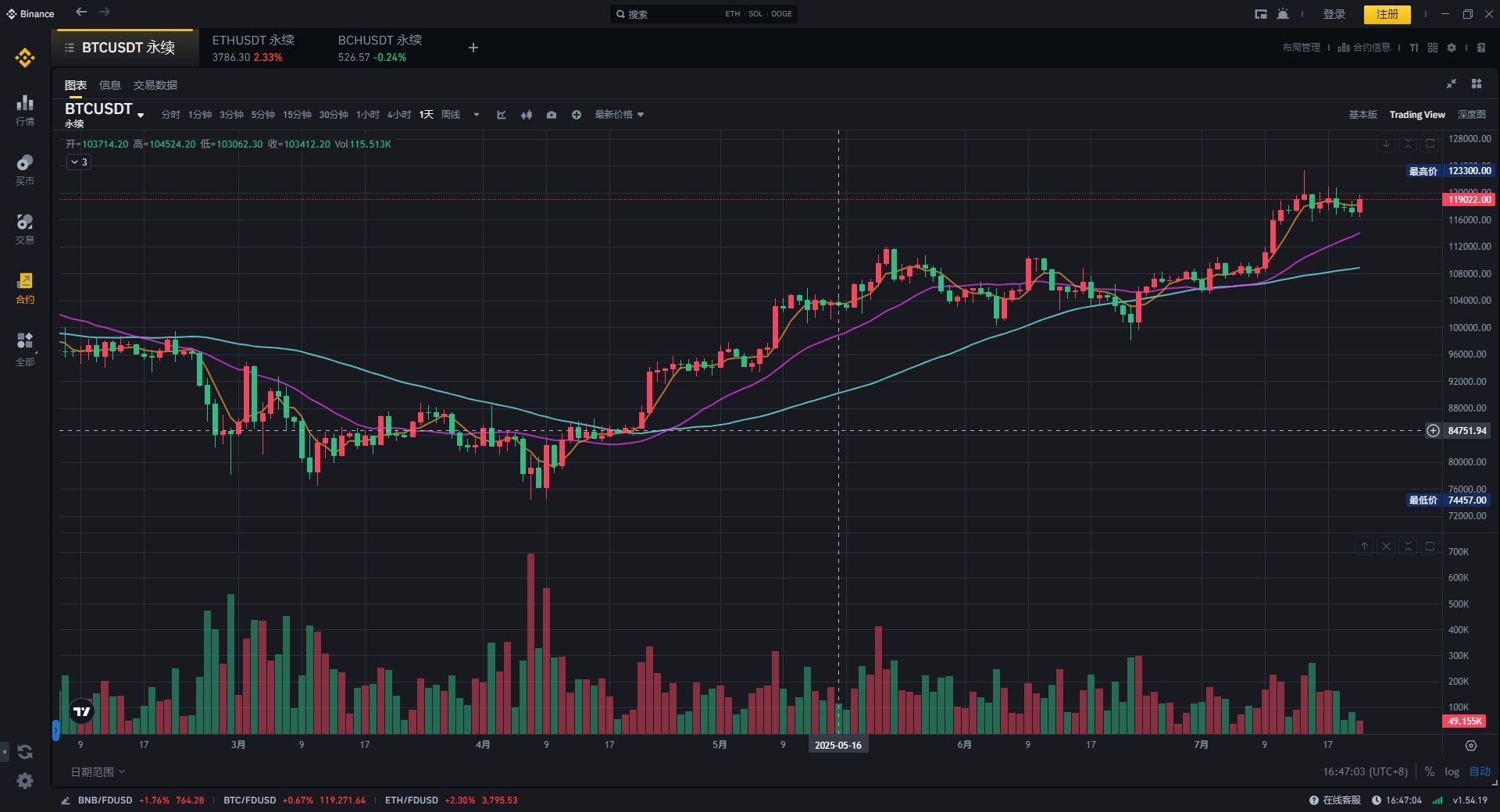Switch to the 交易数据 tab
This screenshot has width=1500, height=812.
[155, 85]
